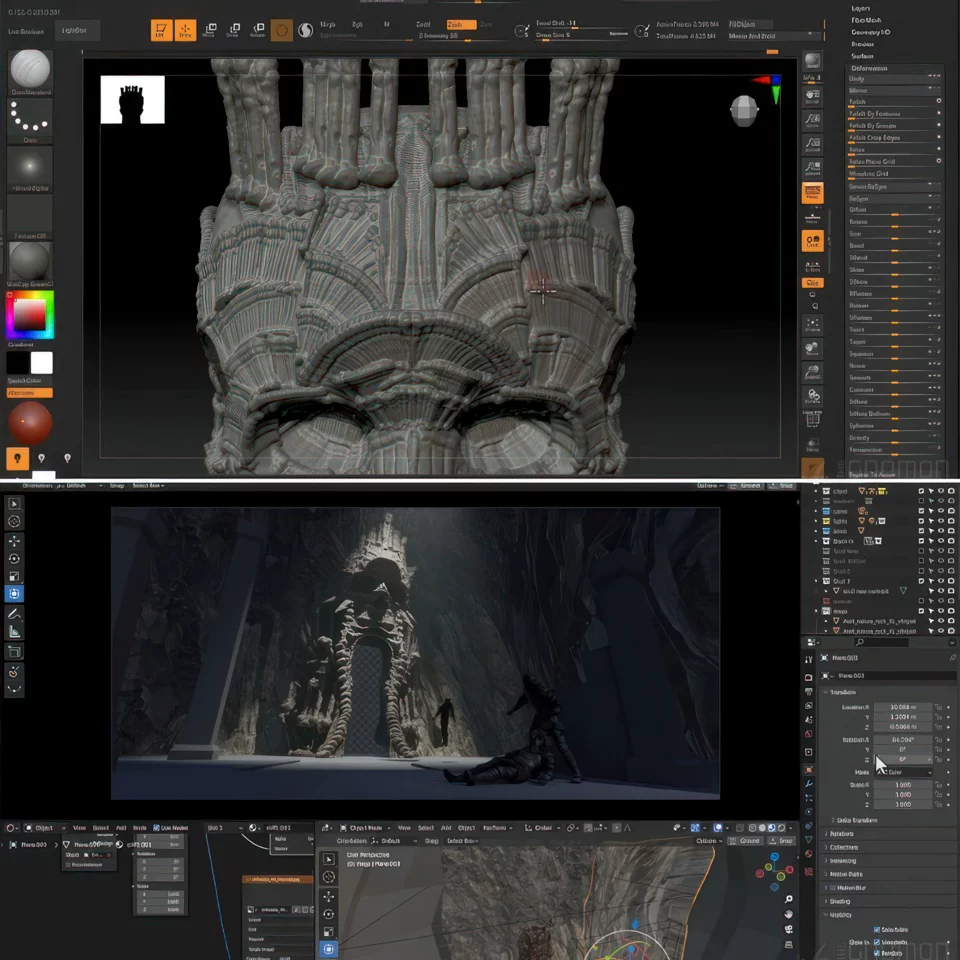Toggle the Selectable checkbox

tap(877, 929)
